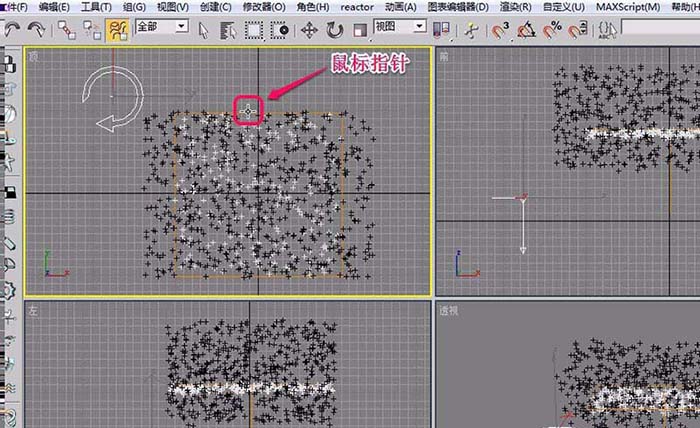Click the named selection sets input field

[x=660, y=27]
